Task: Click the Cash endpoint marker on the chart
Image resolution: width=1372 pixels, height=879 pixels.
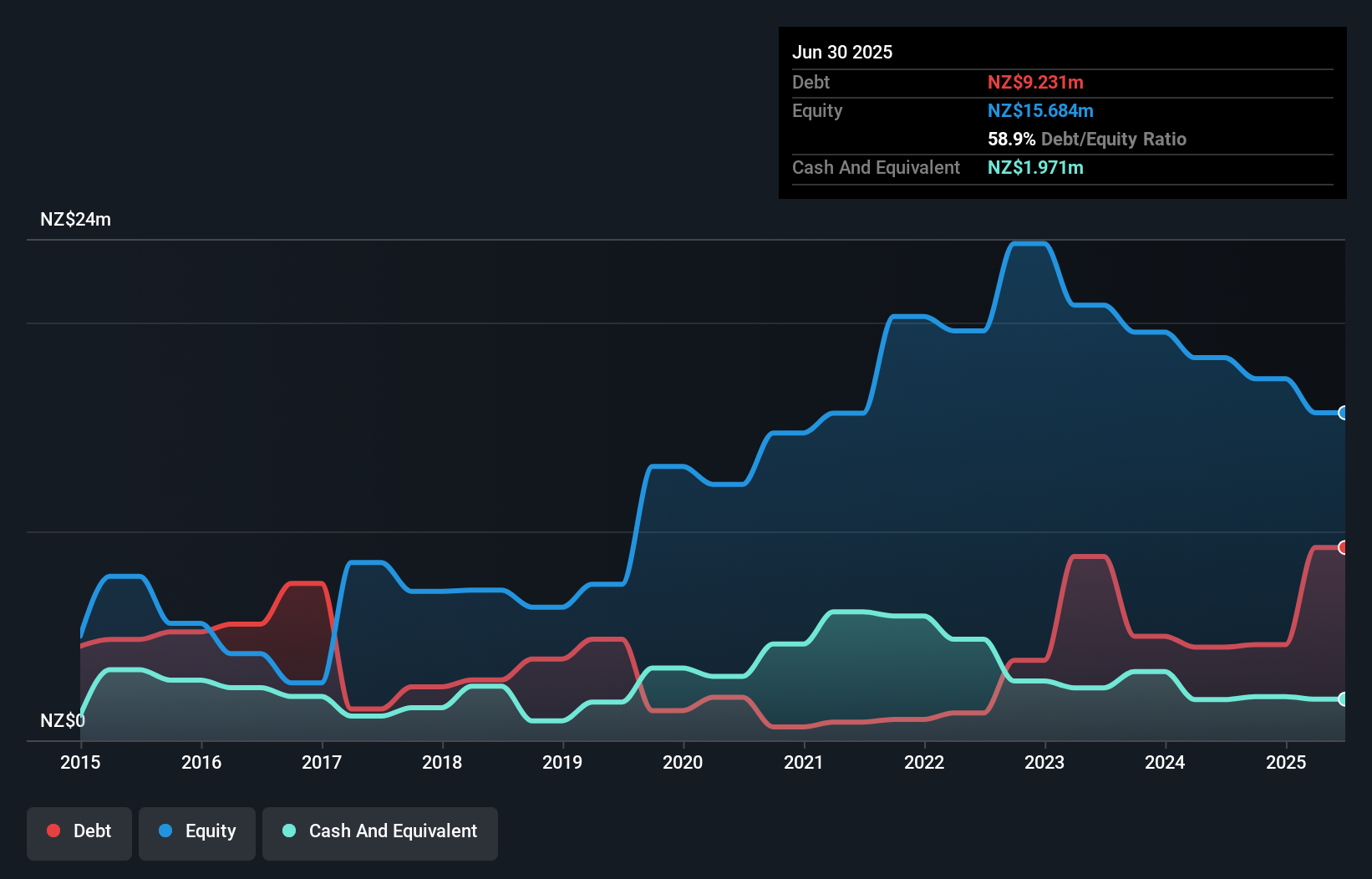Action: pyautogui.click(x=1343, y=700)
